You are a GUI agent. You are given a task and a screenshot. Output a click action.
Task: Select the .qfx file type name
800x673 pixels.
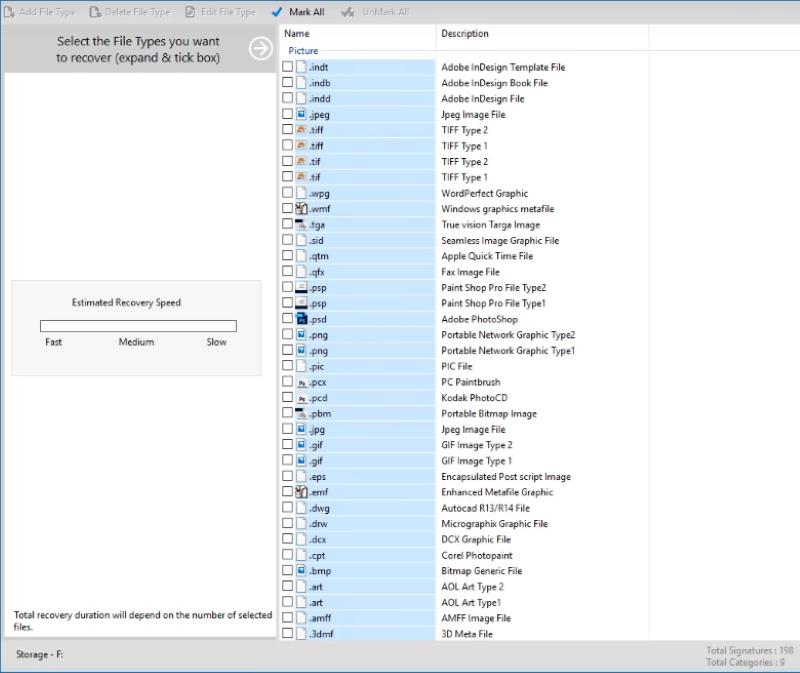pos(316,272)
